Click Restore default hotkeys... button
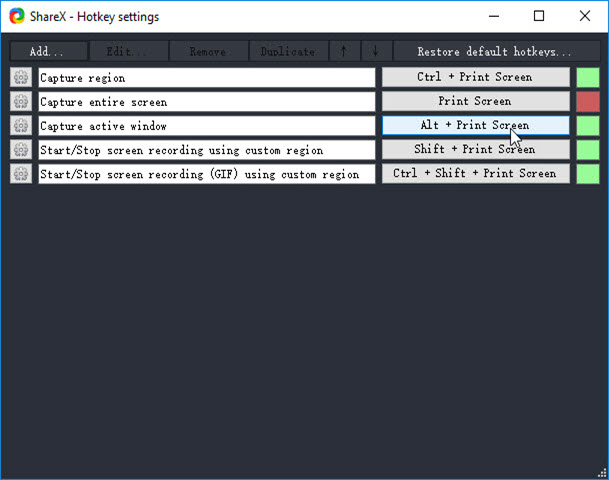609x480 pixels. 497,51
